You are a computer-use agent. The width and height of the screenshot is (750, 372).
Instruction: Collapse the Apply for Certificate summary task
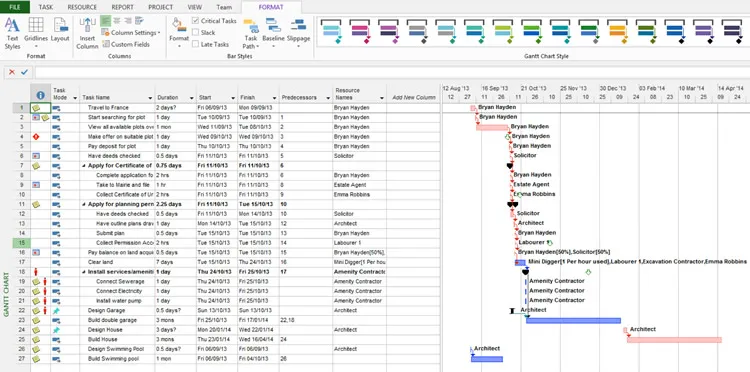(84, 166)
